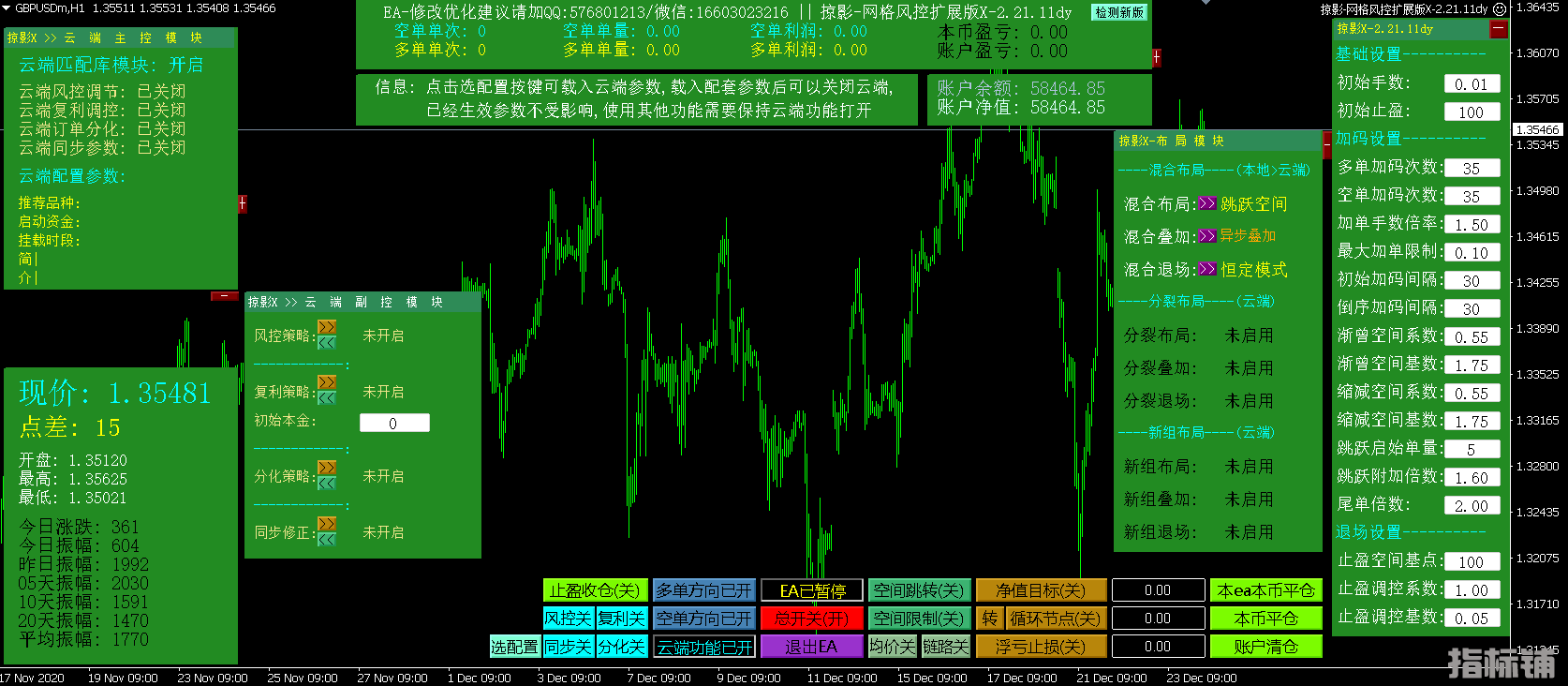Expand the plus button beside top statistics panel
This screenshot has height=686, width=1568.
(x=1156, y=57)
